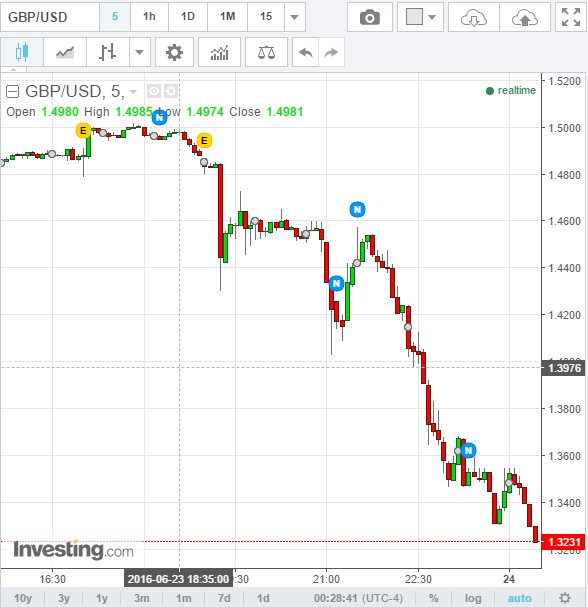Take a chart snapshot with camera icon

[370, 17]
